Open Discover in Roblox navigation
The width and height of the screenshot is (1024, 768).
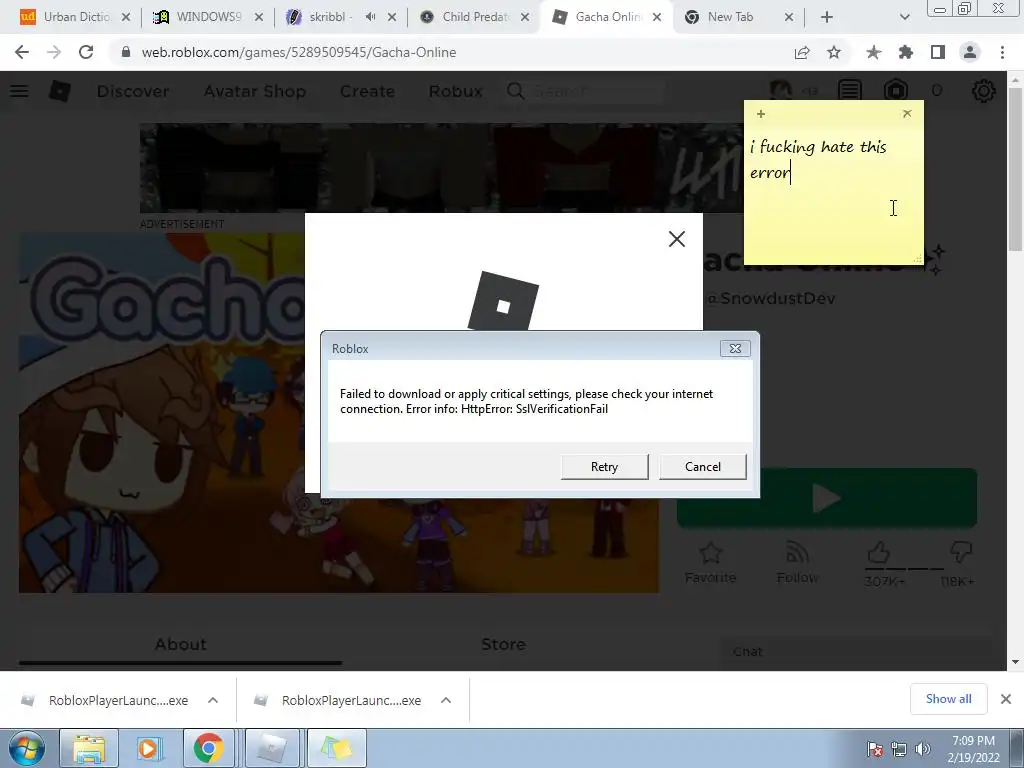click(133, 91)
